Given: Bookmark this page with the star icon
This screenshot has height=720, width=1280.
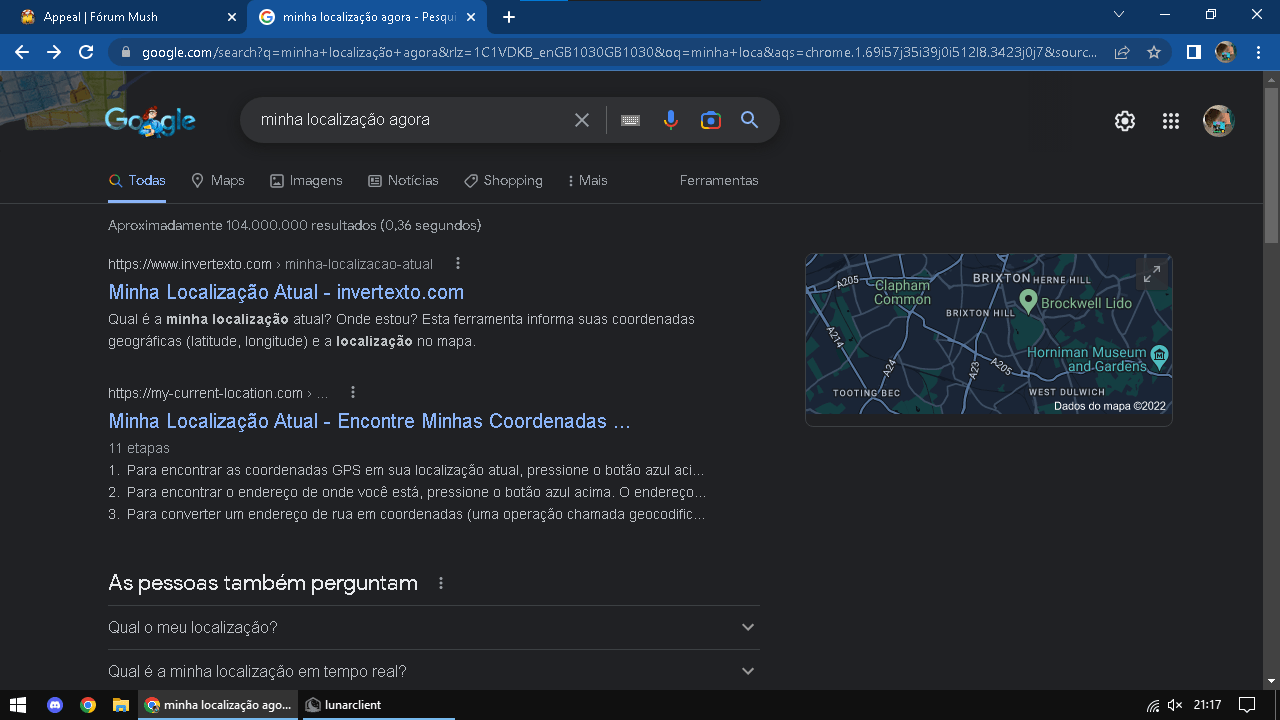Looking at the screenshot, I should click(1154, 52).
